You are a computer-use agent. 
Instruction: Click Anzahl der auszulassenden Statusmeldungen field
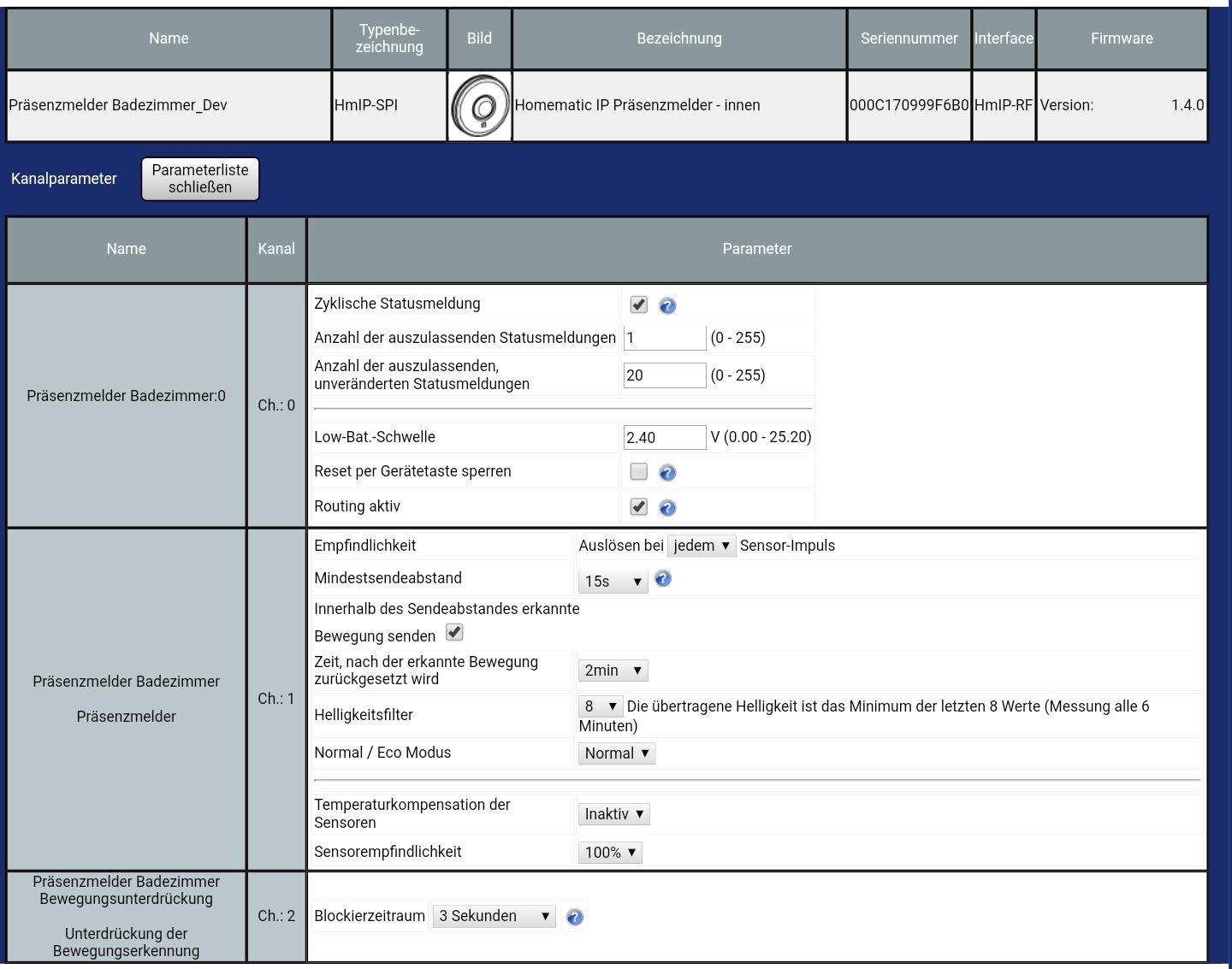click(665, 338)
